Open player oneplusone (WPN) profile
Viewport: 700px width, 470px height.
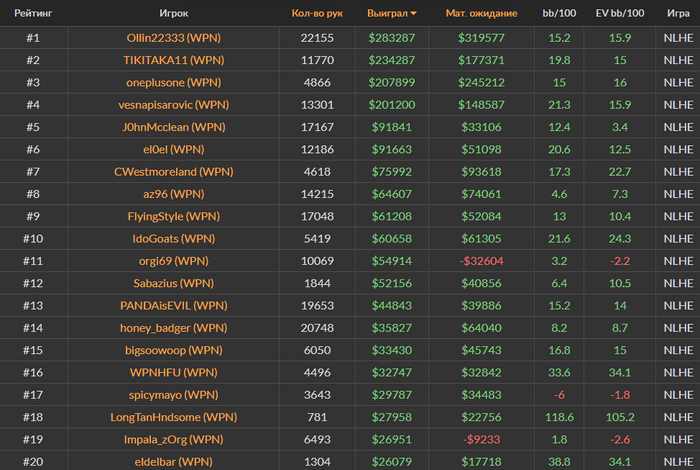[174, 83]
